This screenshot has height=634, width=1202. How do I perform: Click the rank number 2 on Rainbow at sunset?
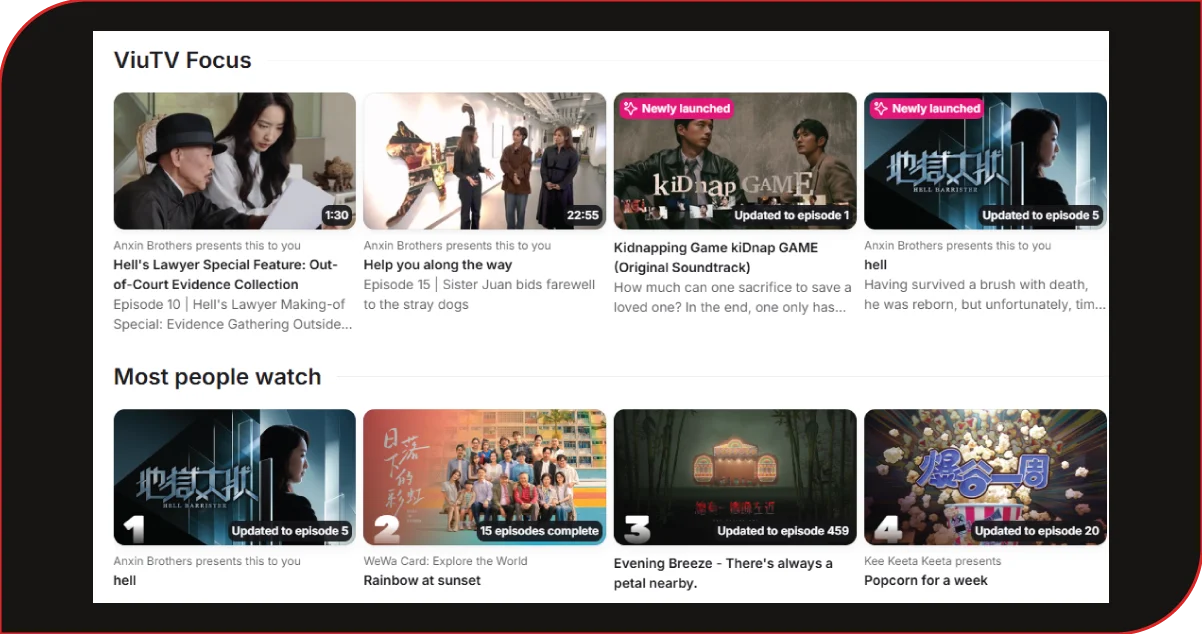[x=386, y=528]
